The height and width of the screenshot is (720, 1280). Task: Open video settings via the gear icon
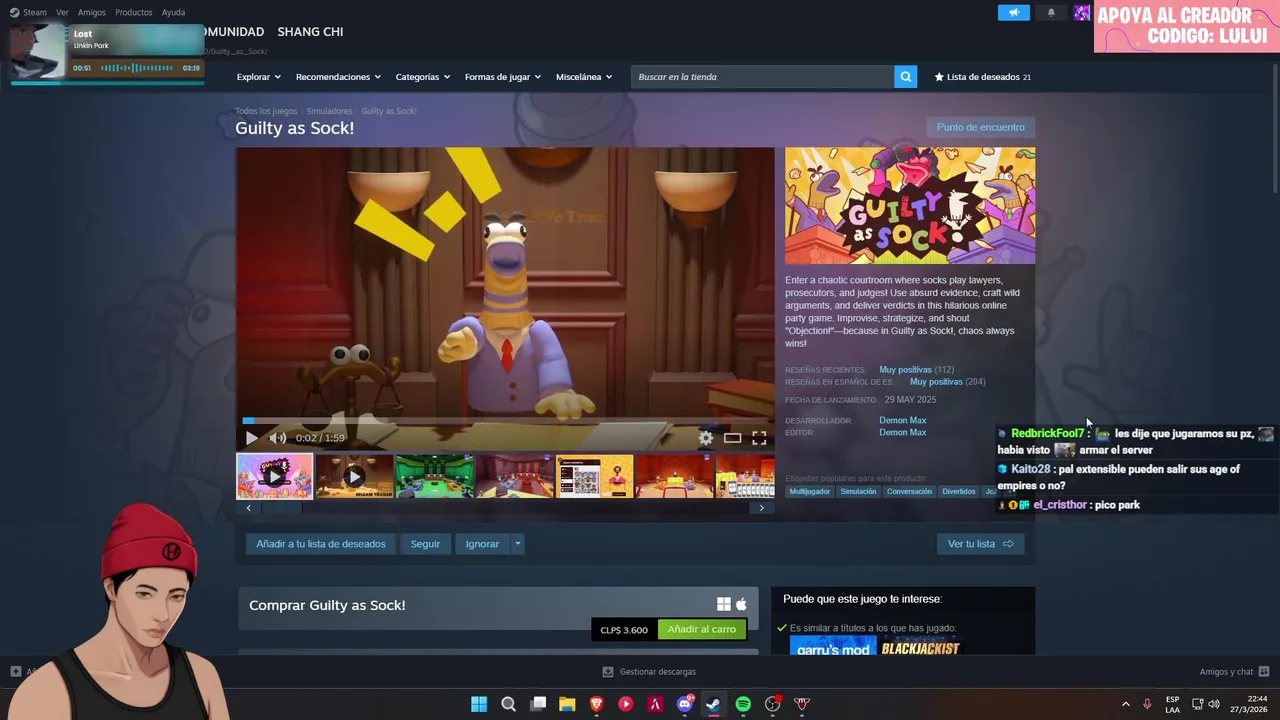[x=706, y=438]
